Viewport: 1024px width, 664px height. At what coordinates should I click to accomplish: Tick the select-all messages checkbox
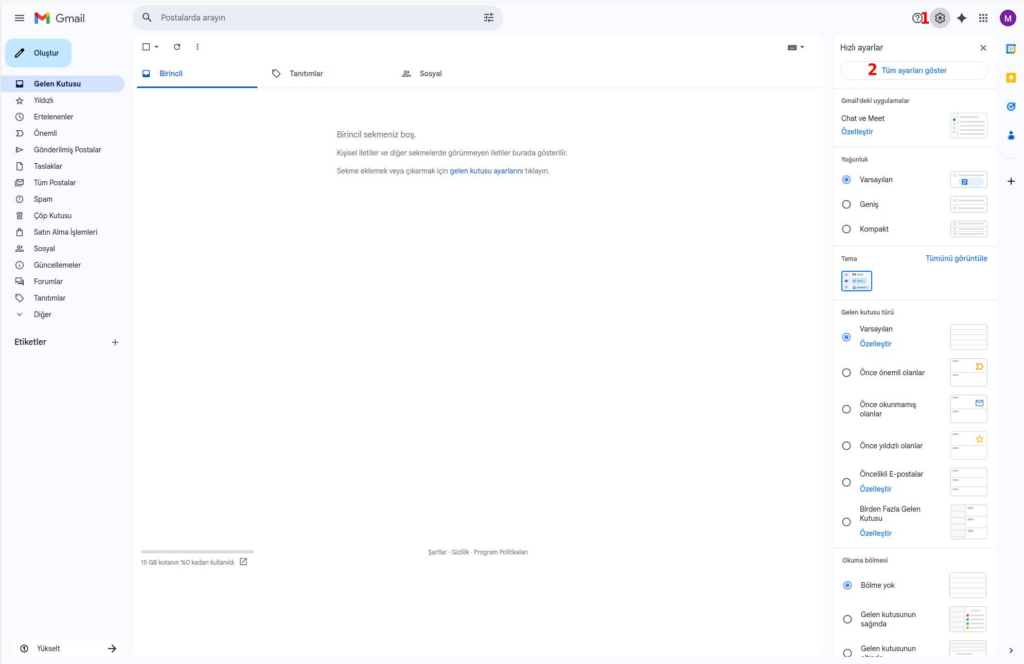(146, 47)
